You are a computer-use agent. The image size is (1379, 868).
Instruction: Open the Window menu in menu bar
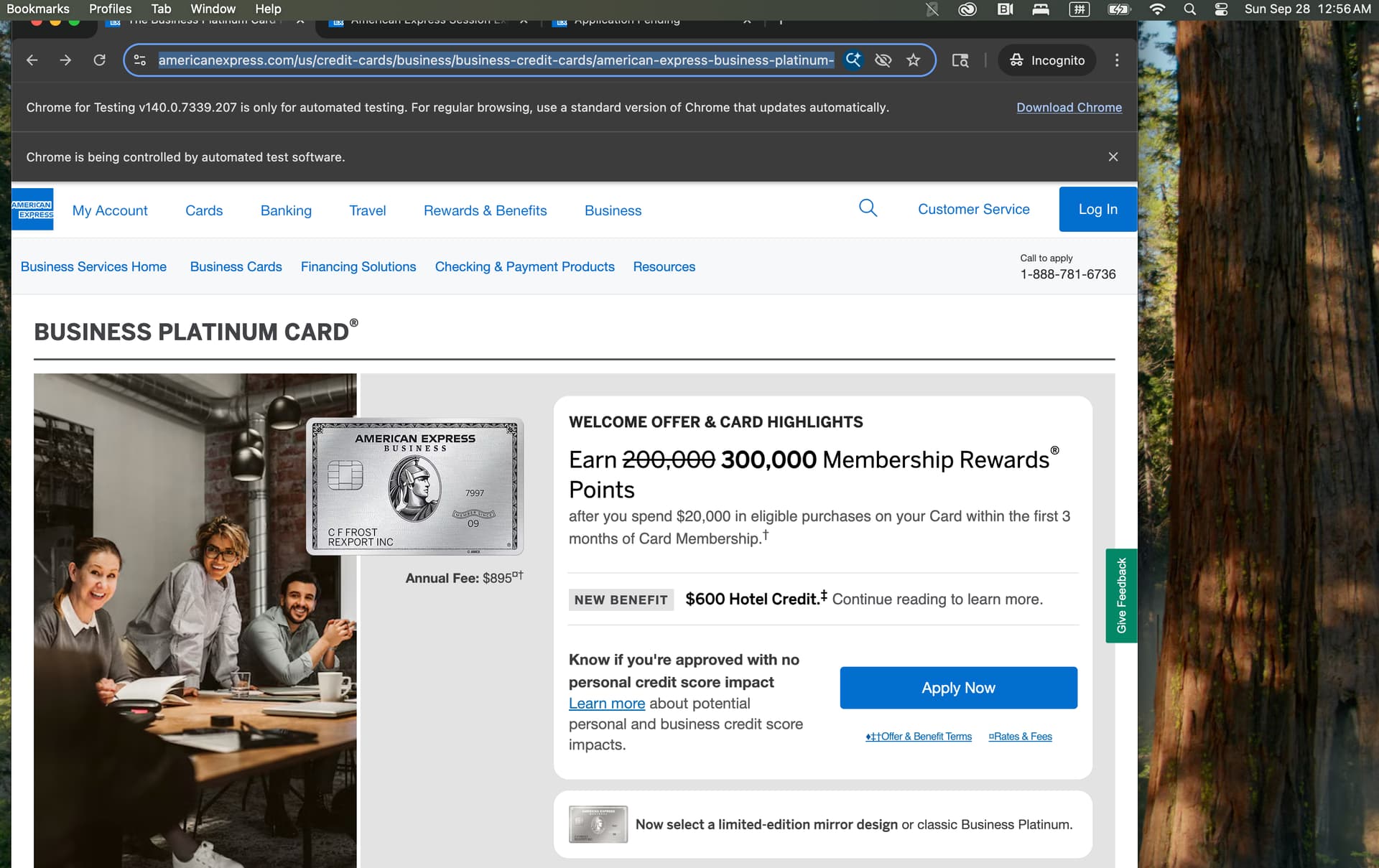pos(213,9)
